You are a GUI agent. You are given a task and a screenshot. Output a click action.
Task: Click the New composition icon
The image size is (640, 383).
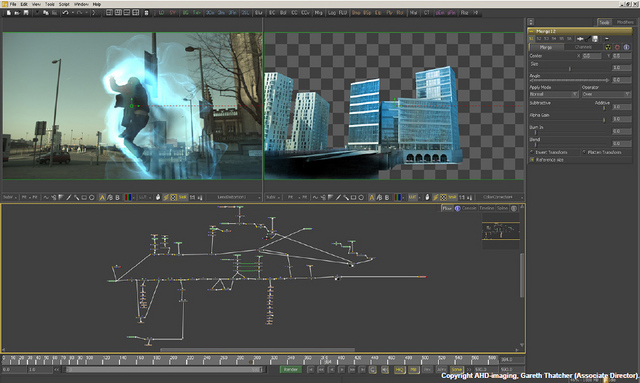tap(8, 13)
